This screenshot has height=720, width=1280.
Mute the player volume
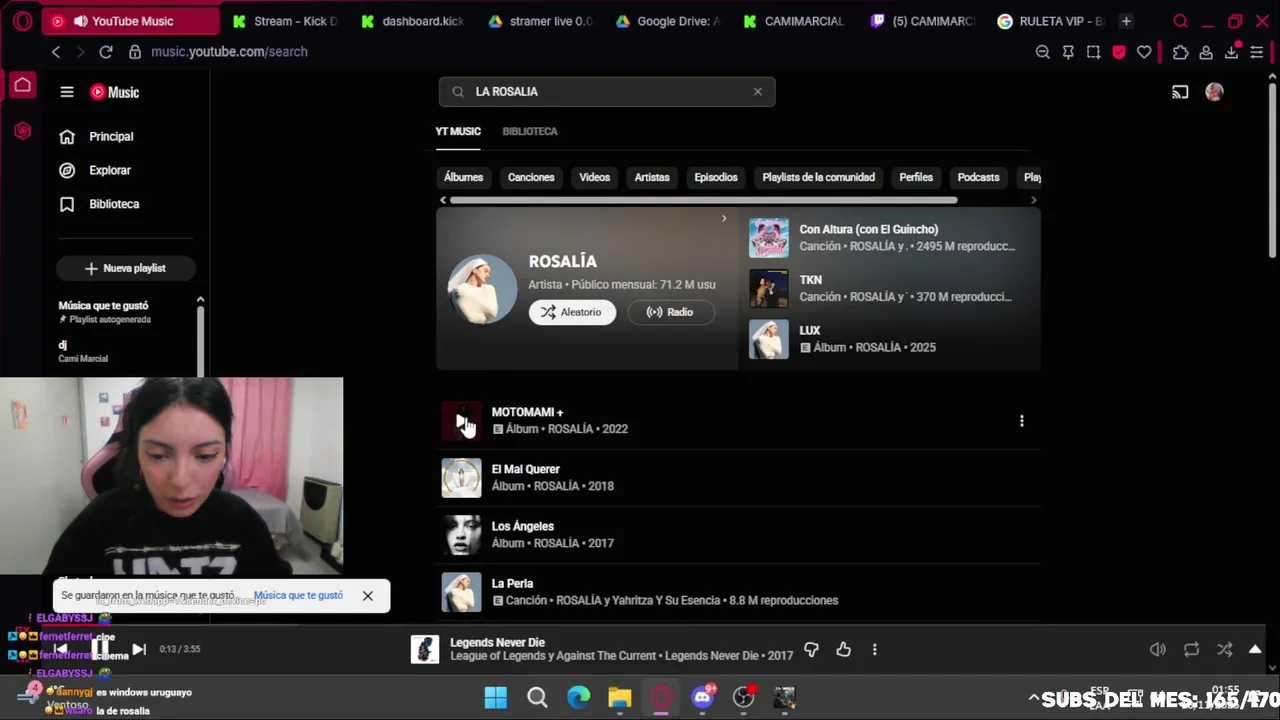pos(1157,649)
